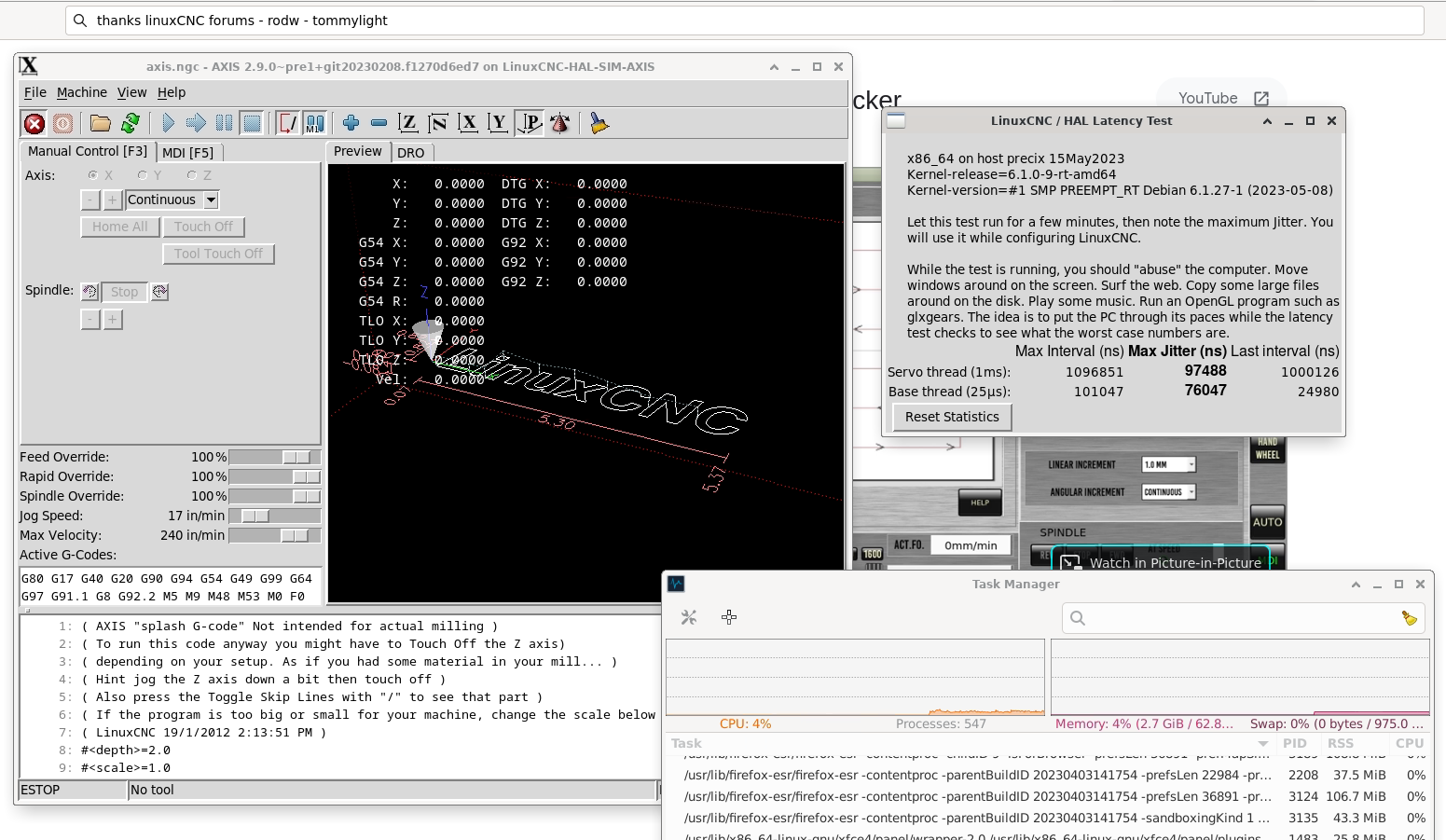Switch to MDI [F5] tab
Screen dimensions: 1446x840
(x=188, y=152)
